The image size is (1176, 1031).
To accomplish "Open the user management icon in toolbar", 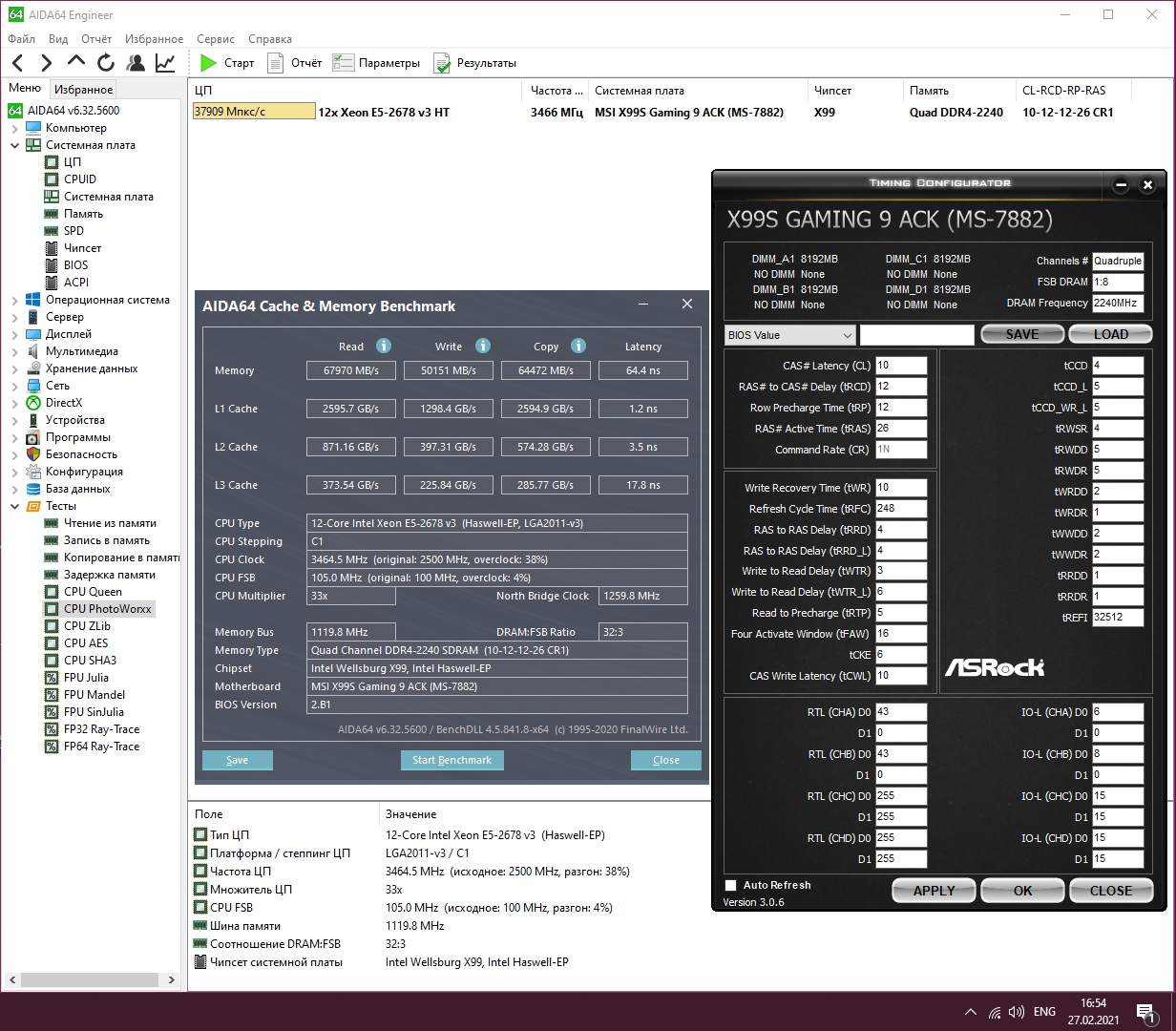I will (136, 63).
